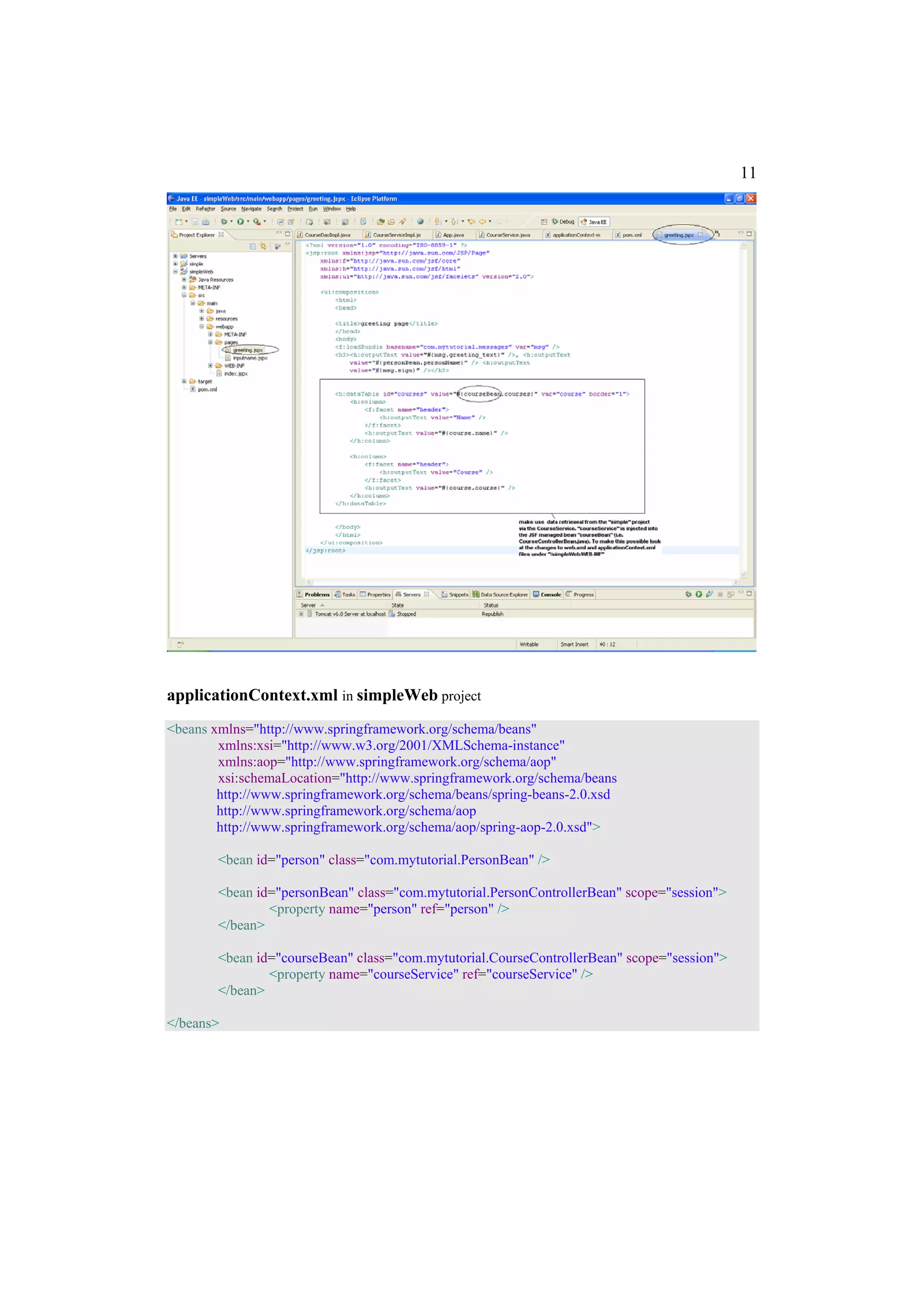This screenshot has height=1308, width=924.
Task: Open the Properties tab
Action: click(x=375, y=594)
